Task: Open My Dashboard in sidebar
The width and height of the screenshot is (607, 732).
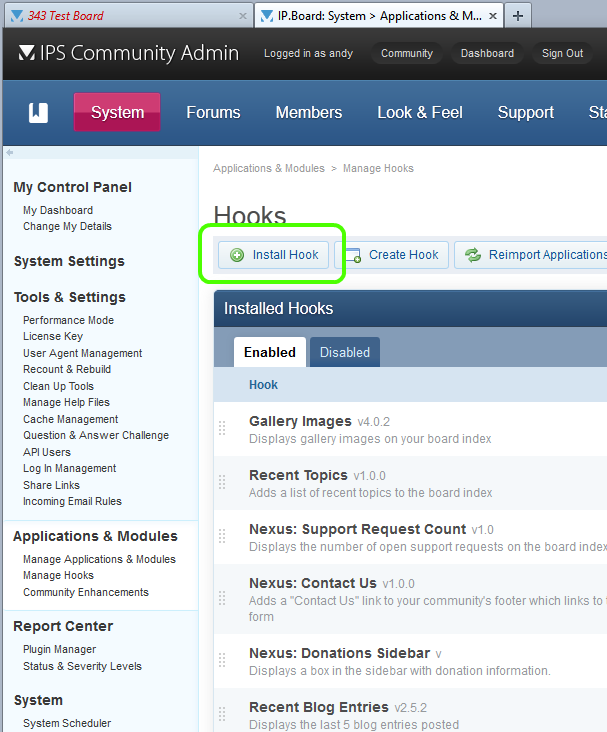Action: click(58, 211)
